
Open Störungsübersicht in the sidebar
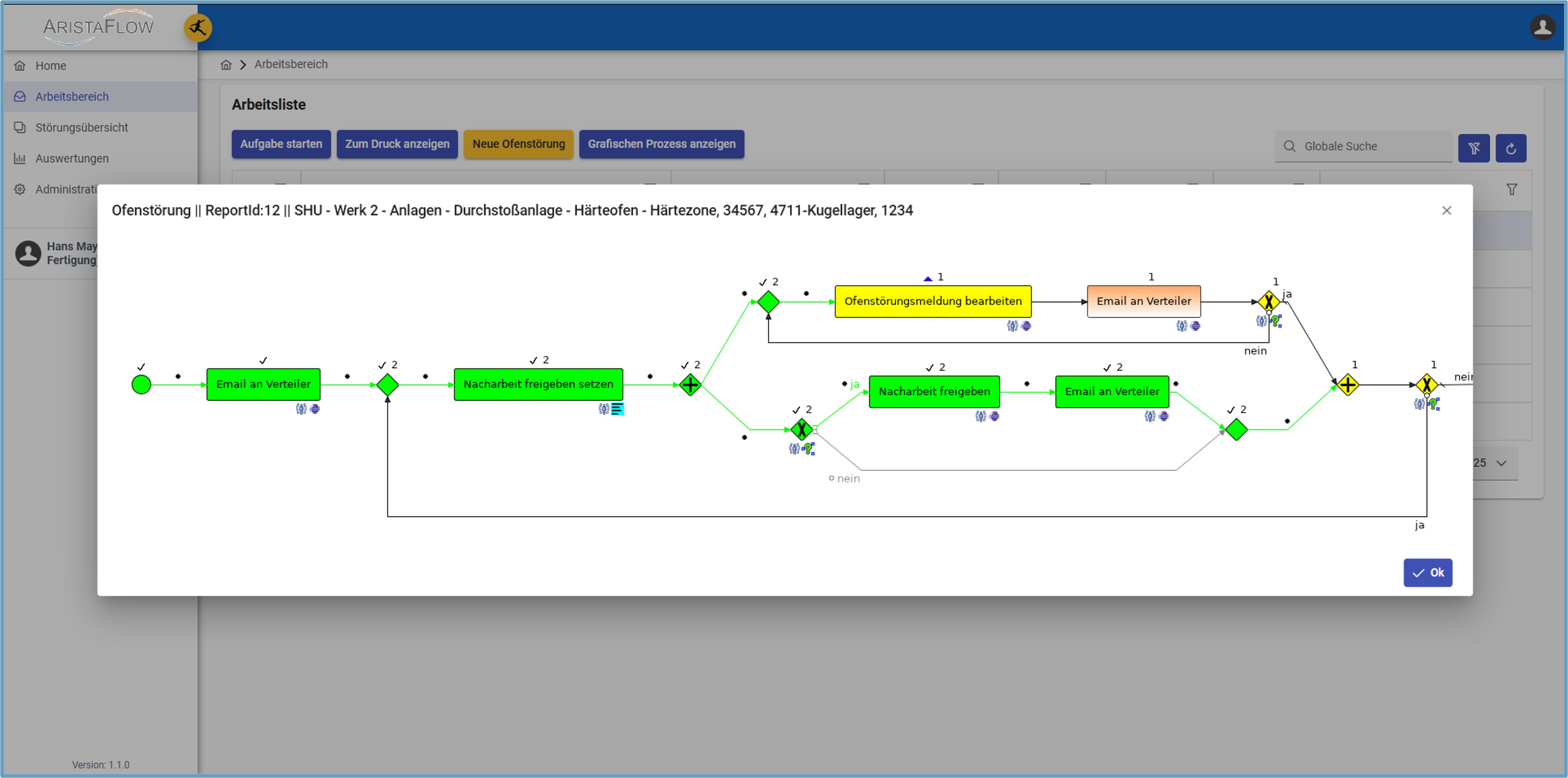82,128
